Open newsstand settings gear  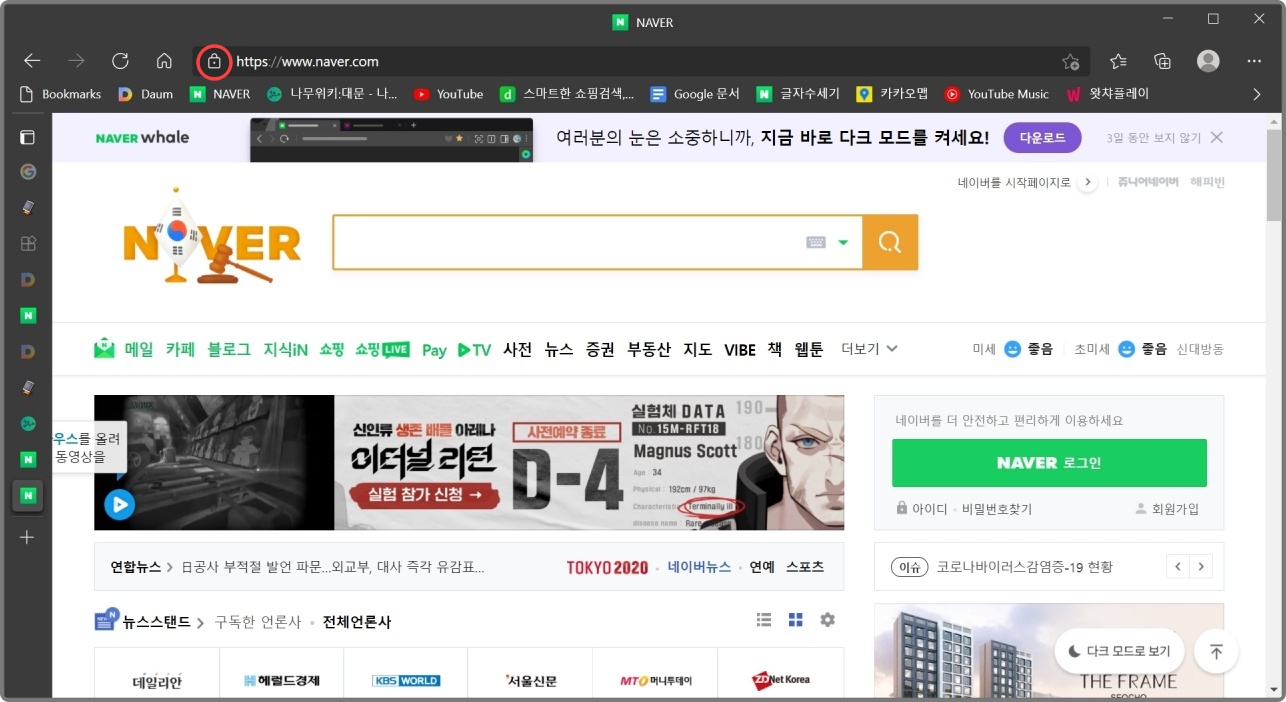(827, 620)
